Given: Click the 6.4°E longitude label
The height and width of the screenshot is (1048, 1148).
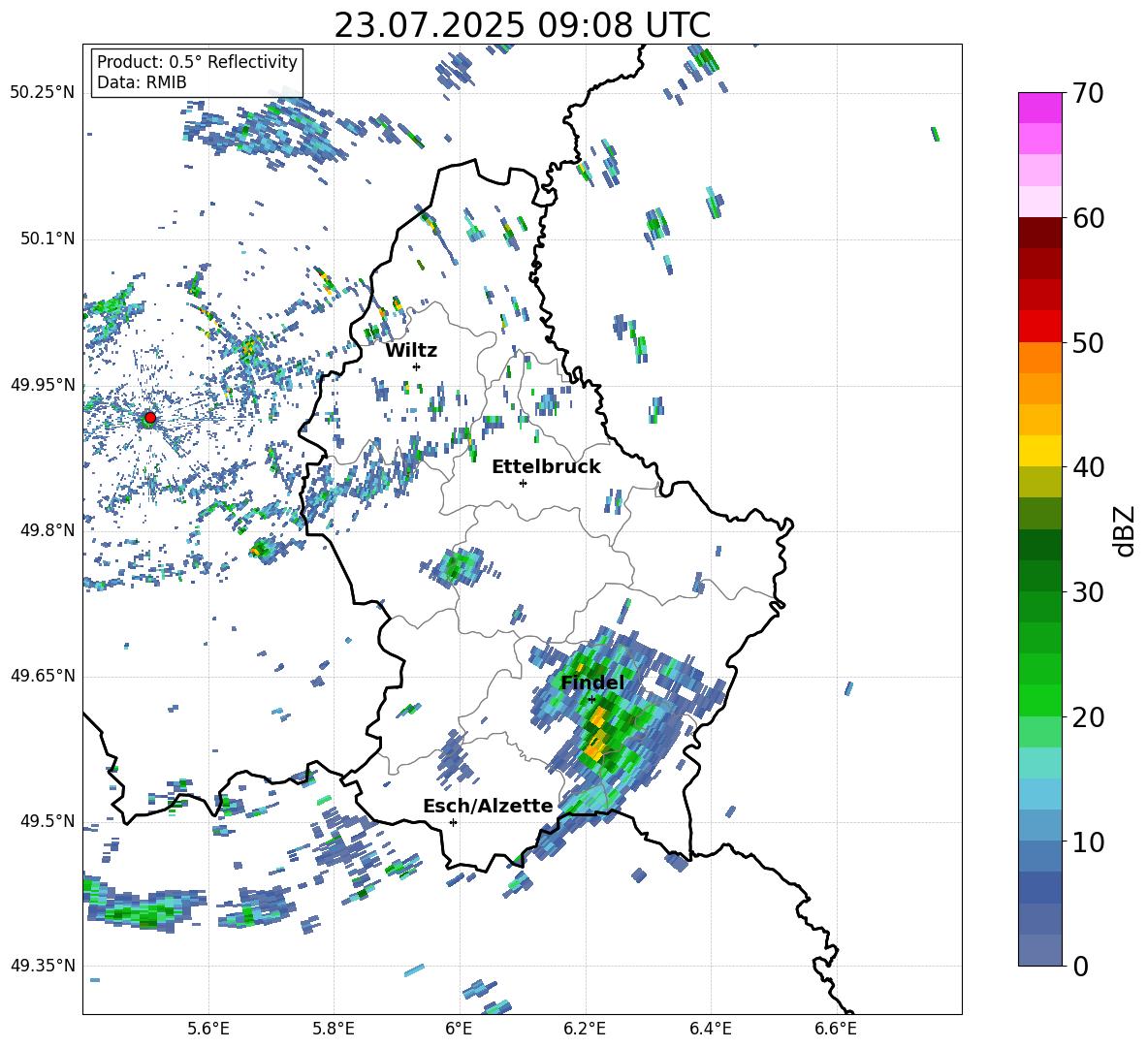Looking at the screenshot, I should [711, 1030].
